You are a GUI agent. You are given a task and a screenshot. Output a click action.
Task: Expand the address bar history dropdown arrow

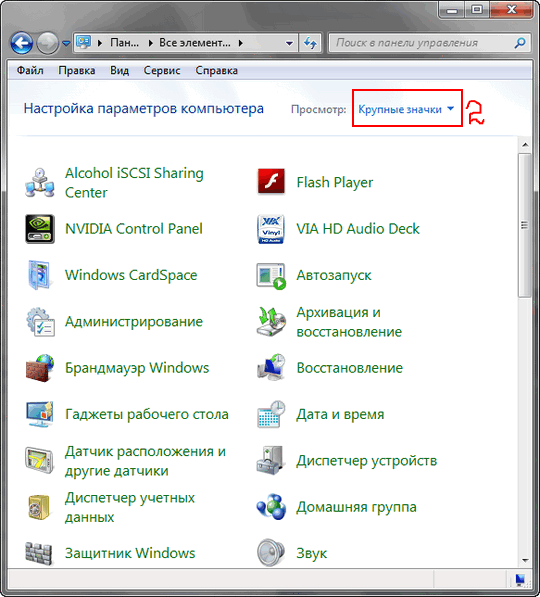pos(289,43)
